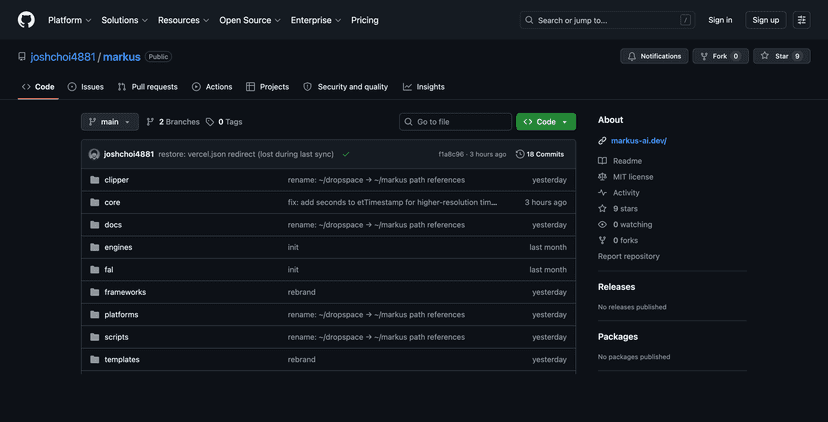Image resolution: width=828 pixels, height=422 pixels.
Task: Click the folder icon beside templates
Action: click(x=95, y=359)
